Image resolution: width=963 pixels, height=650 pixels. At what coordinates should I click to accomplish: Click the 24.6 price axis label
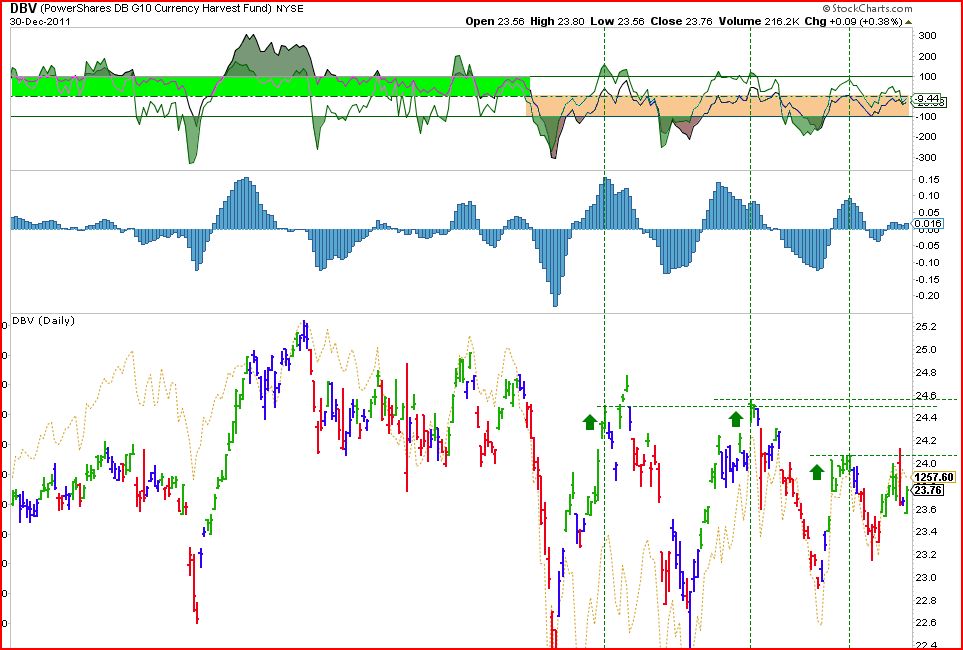(927, 395)
